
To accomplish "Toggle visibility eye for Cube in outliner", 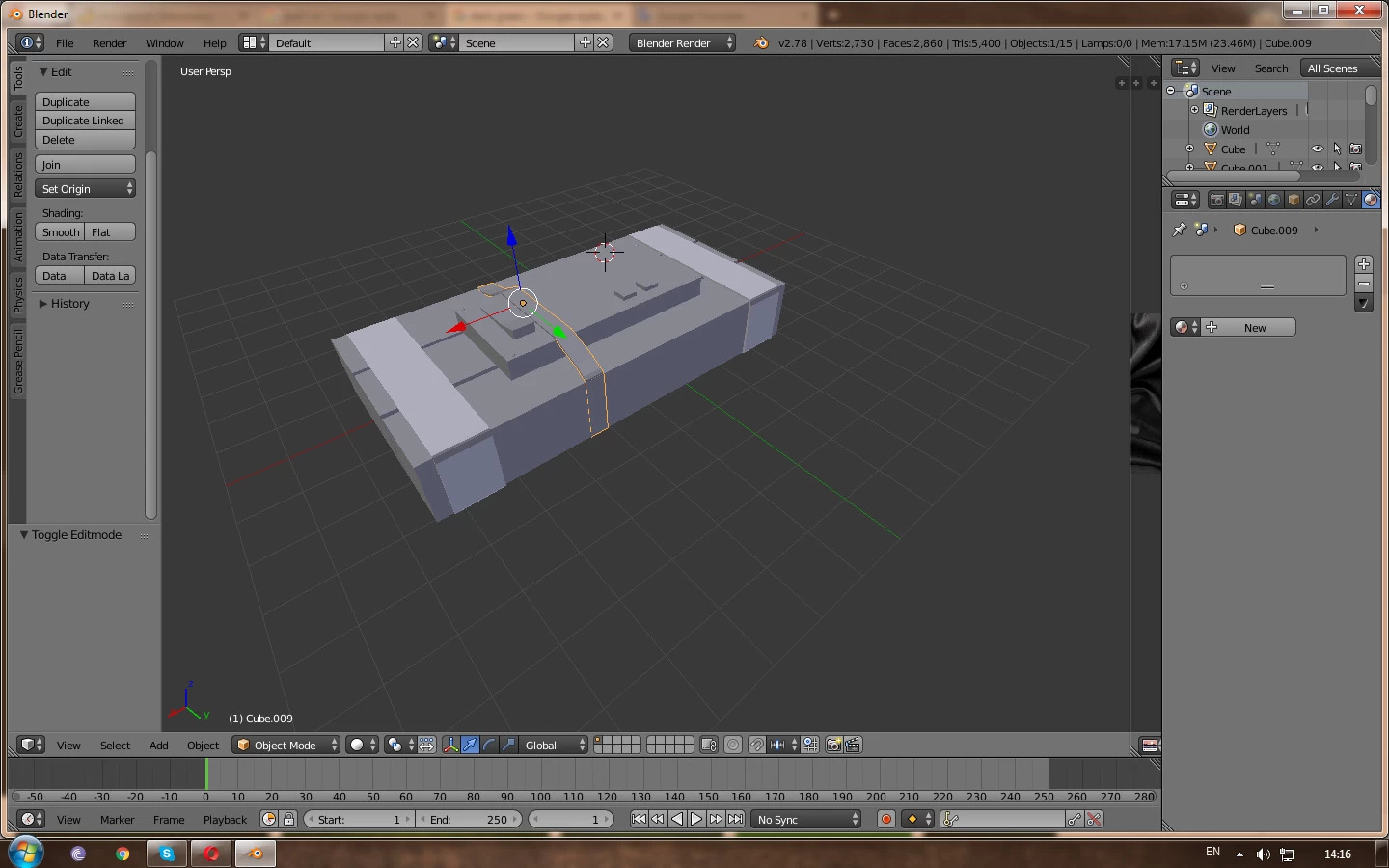I will 1318,149.
